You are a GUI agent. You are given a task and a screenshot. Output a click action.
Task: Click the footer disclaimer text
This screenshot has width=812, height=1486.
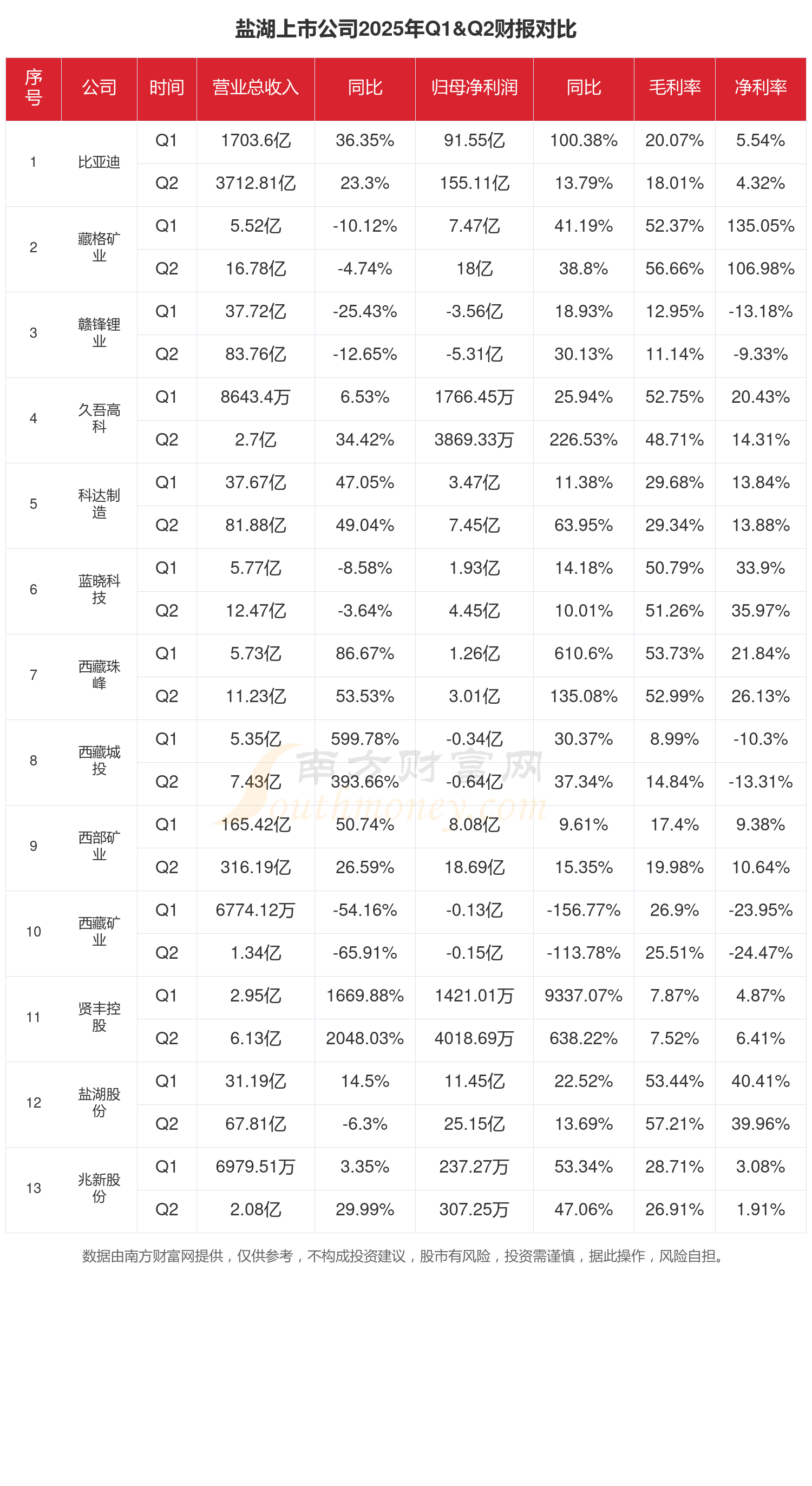404,1256
